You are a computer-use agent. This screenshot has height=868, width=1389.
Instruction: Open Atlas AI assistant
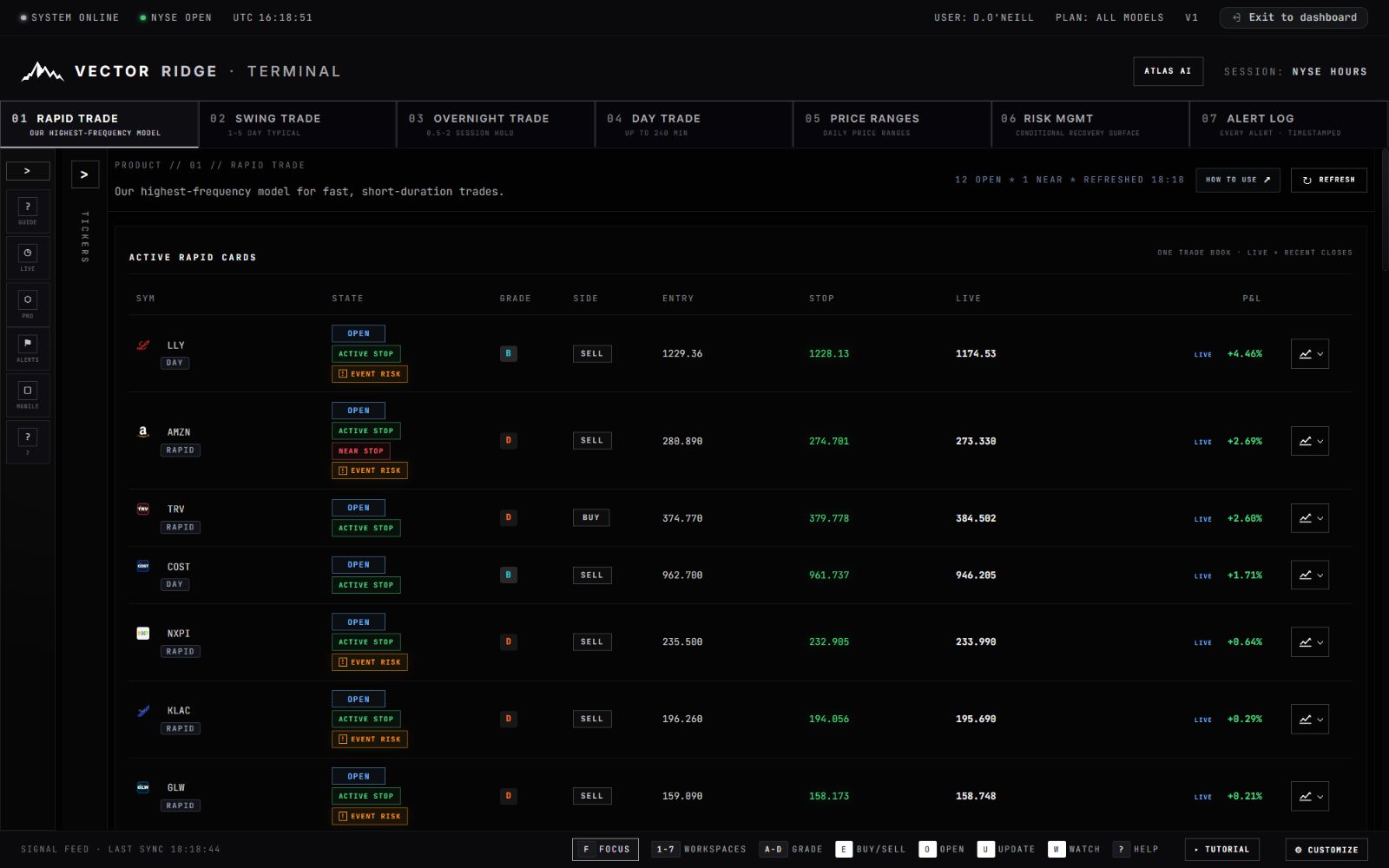tap(1168, 71)
